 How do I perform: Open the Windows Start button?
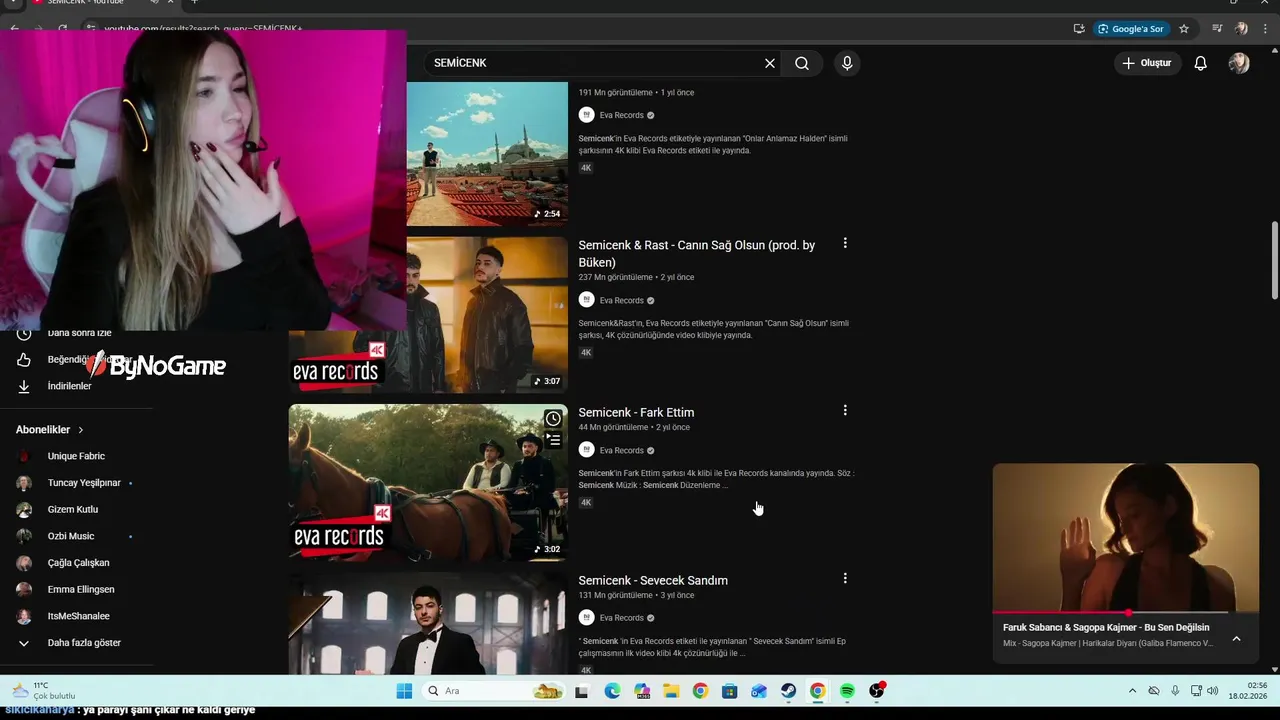coord(404,691)
